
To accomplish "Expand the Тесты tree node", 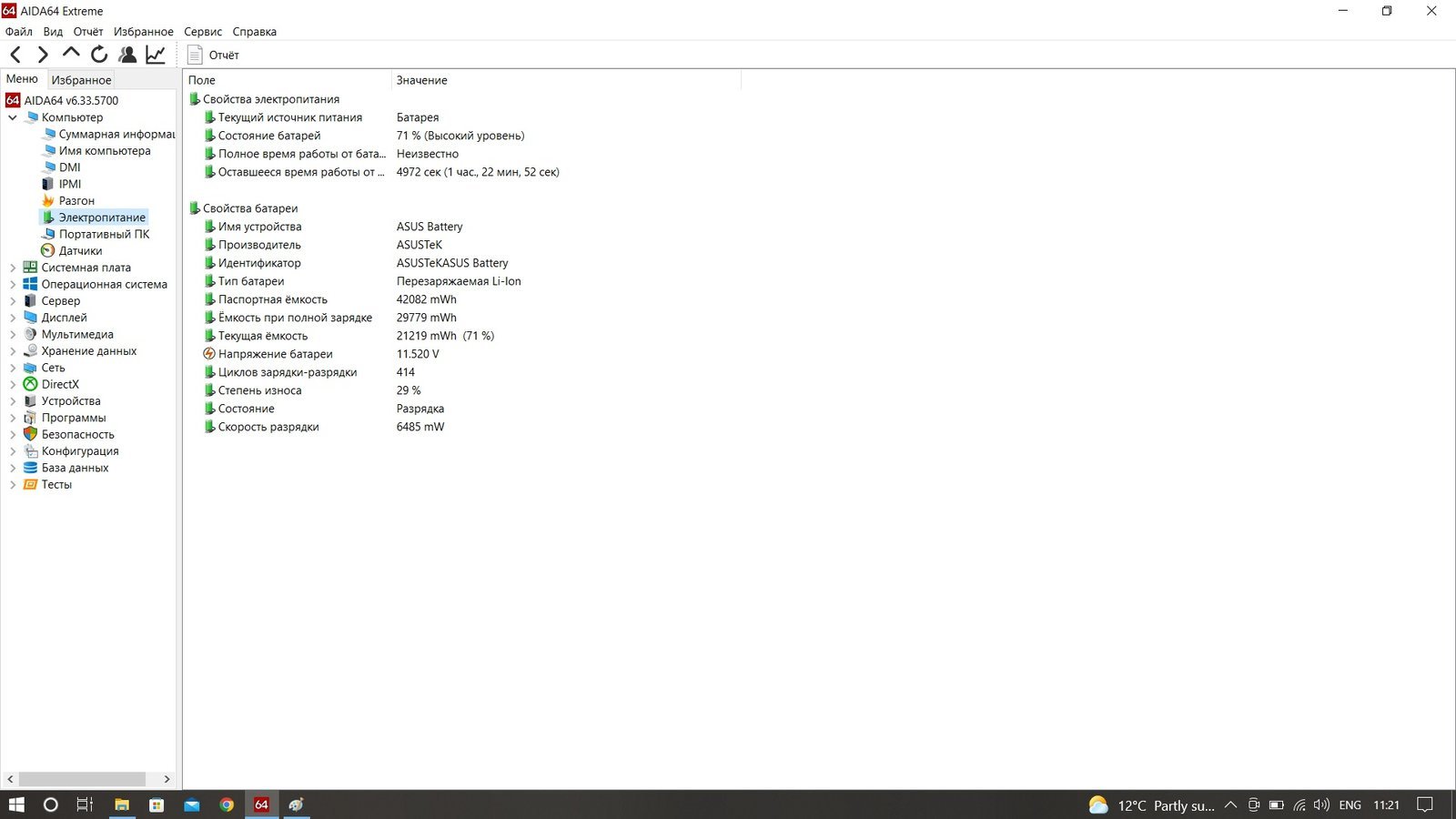I will [x=13, y=485].
